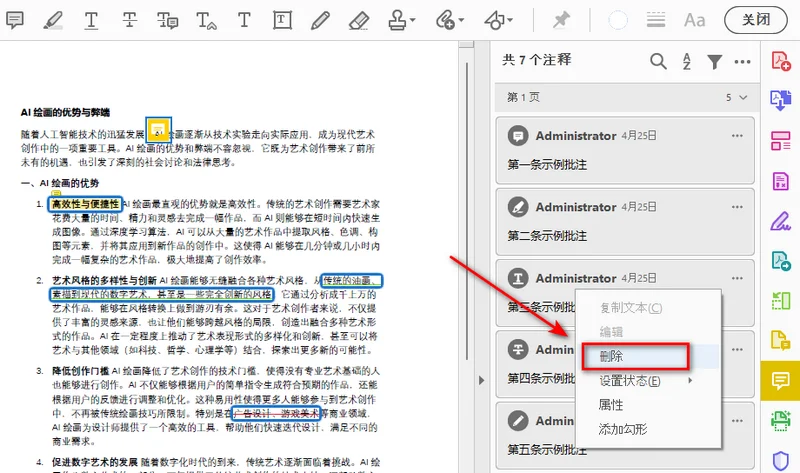Toggle the keep tool selected pin
800x473 pixels.
pyautogui.click(x=561, y=20)
